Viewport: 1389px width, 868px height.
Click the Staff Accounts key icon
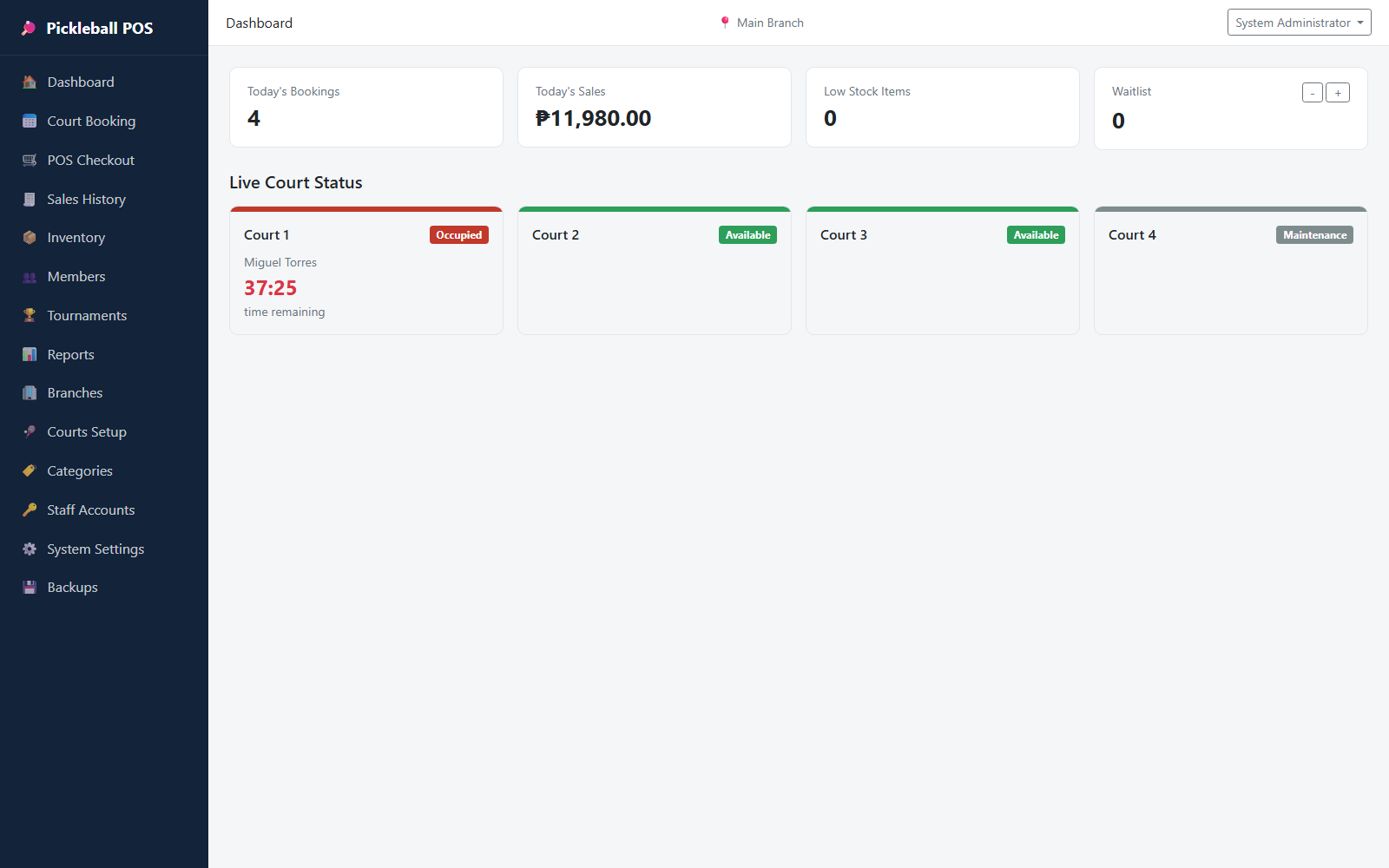[x=30, y=510]
